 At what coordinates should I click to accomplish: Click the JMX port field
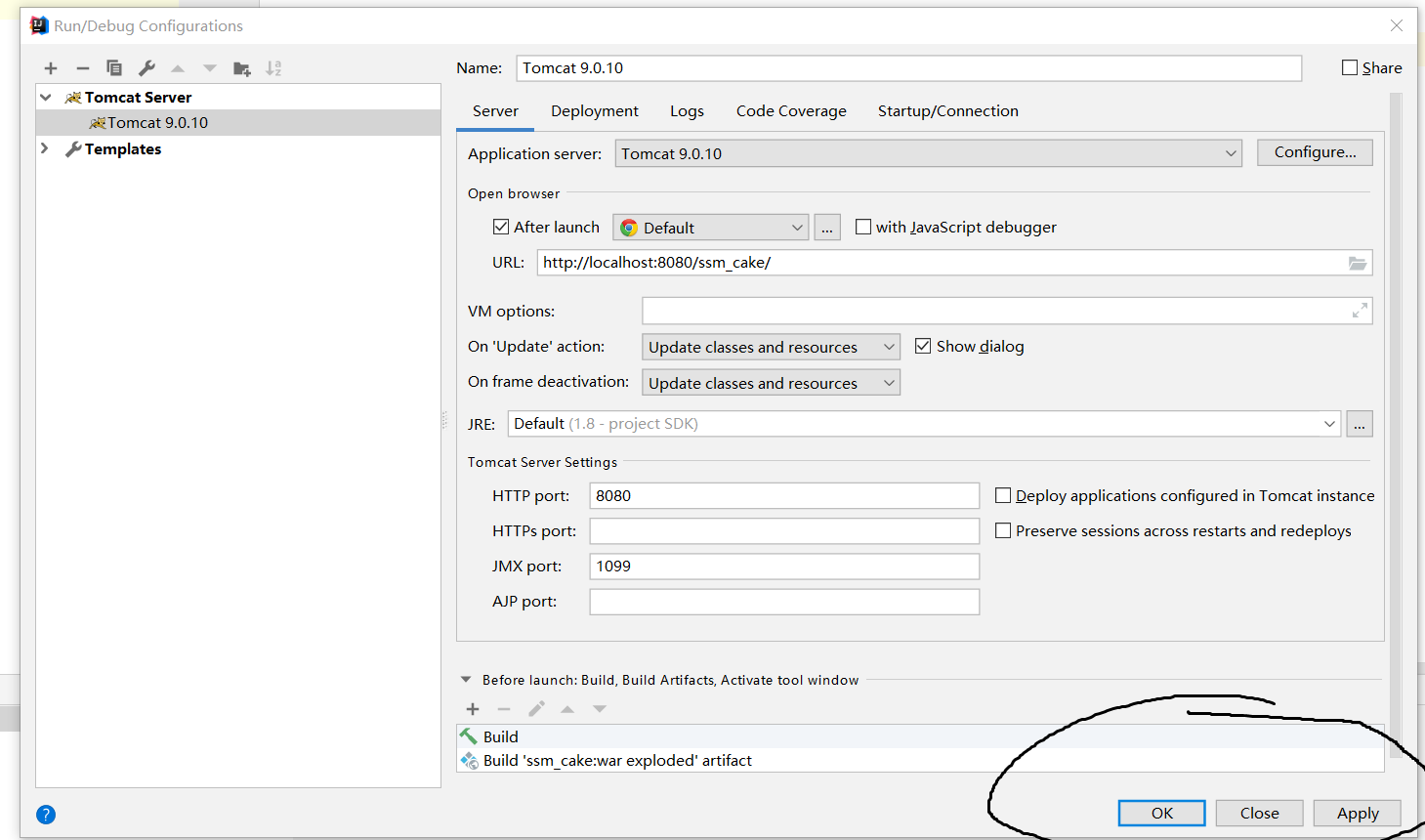(784, 567)
